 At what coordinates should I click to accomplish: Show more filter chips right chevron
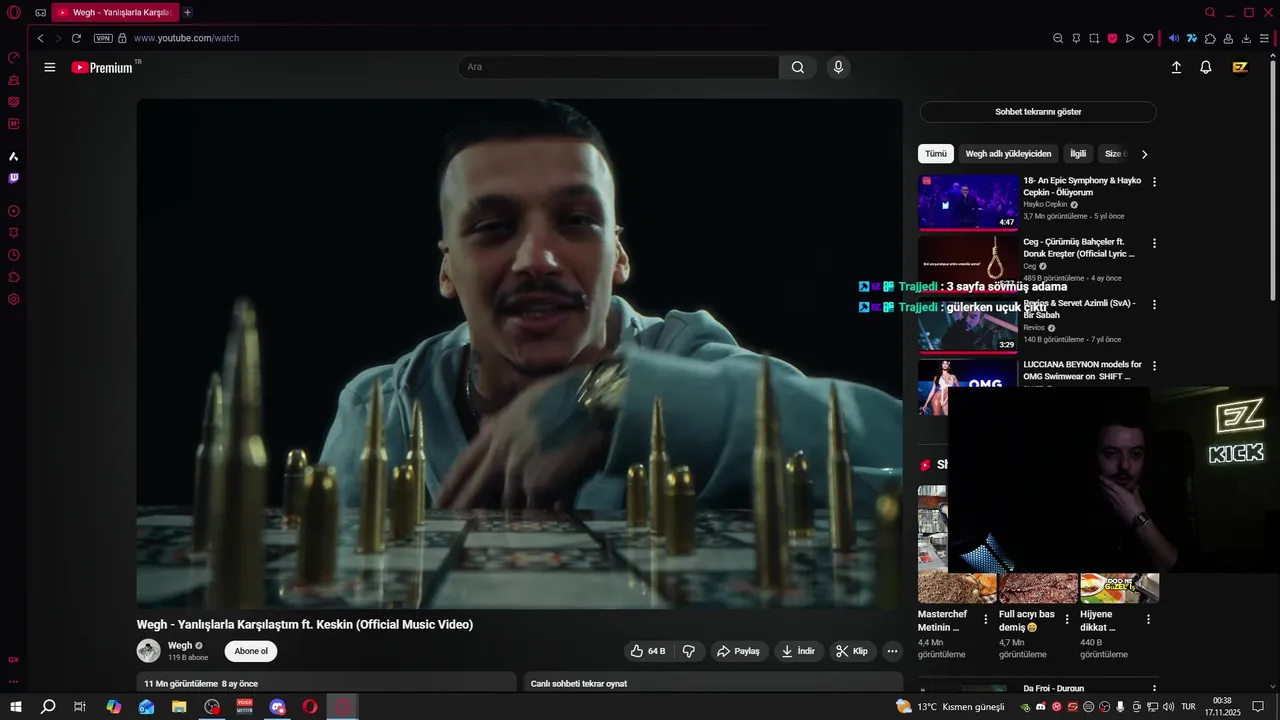pos(1144,154)
